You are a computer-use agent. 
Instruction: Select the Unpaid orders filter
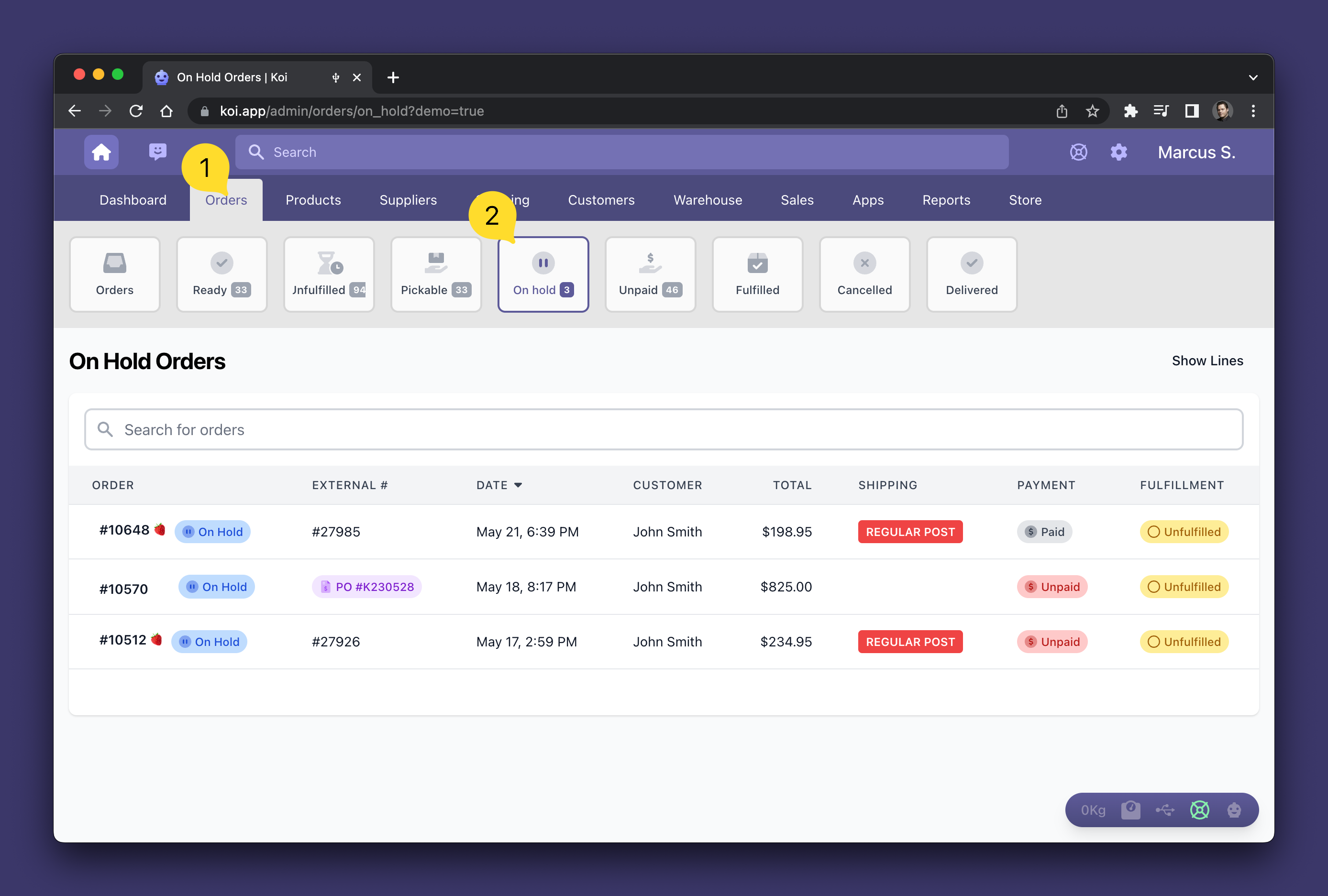[x=650, y=274]
